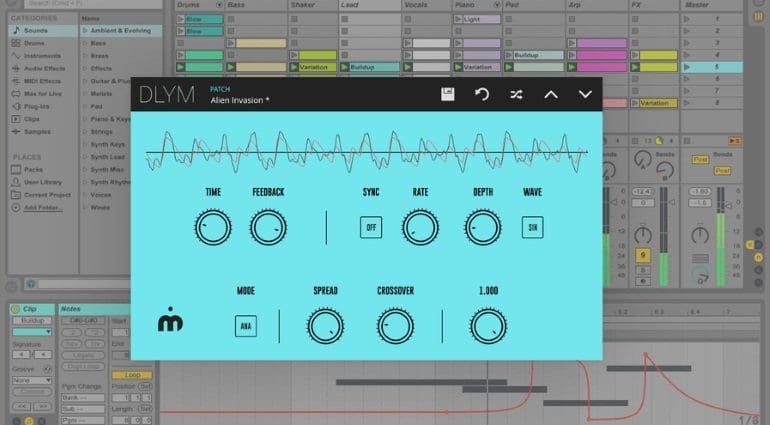Viewport: 770px width, 425px height.
Task: Expand the Synth Keys sound folder
Action: (x=84, y=144)
